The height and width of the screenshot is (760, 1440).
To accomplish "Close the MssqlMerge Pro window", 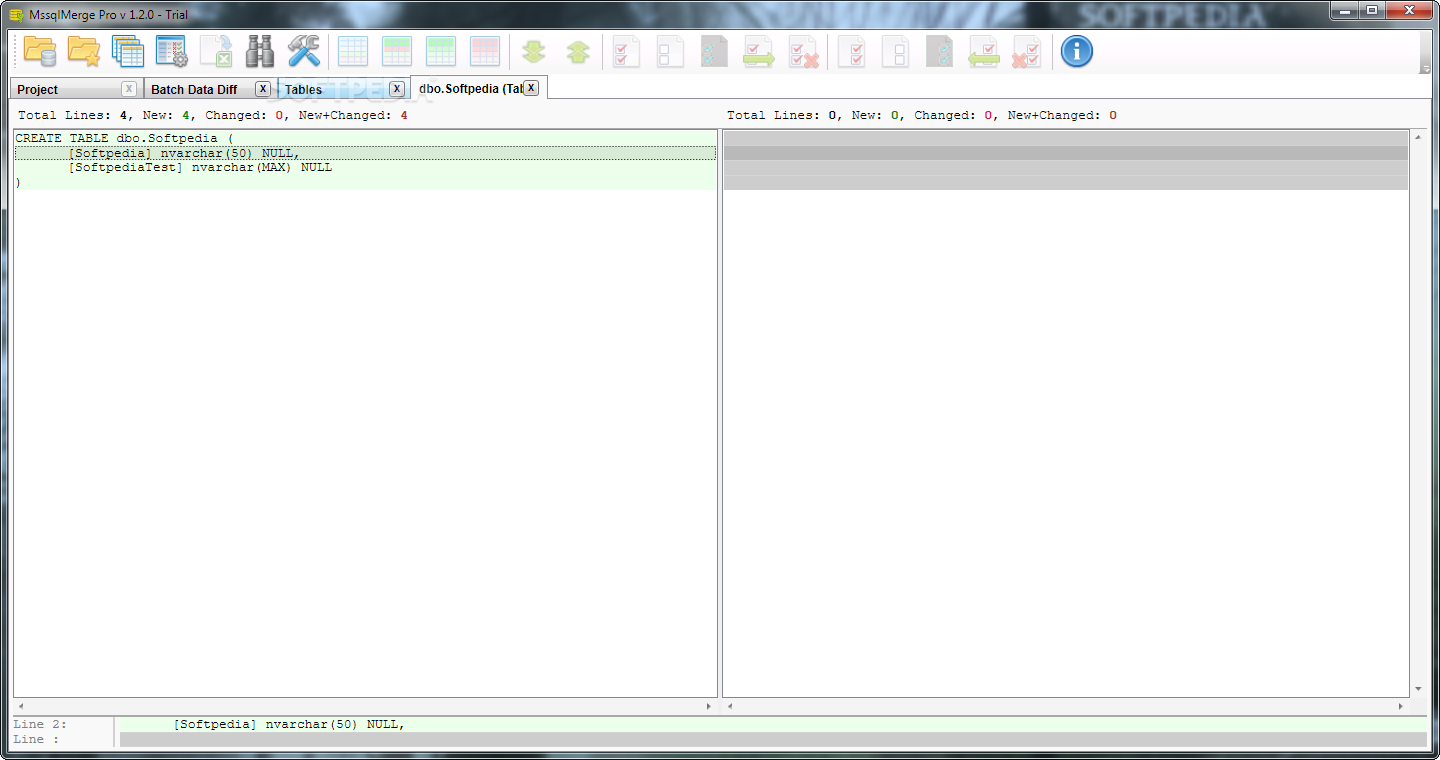I will (1409, 10).
